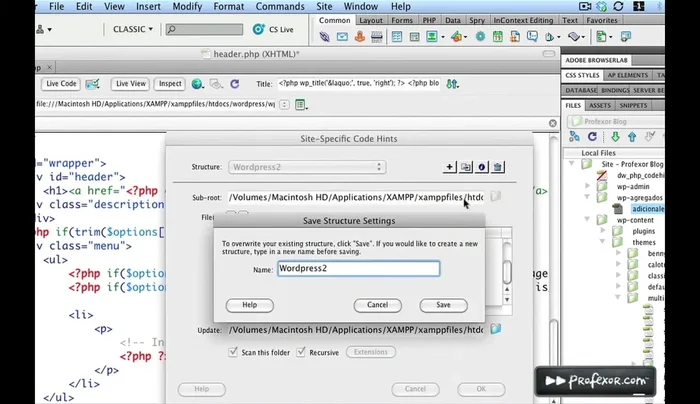Open the Images dropdown arrow
Image resolution: width=700 pixels, height=404 pixels.
(443, 37)
